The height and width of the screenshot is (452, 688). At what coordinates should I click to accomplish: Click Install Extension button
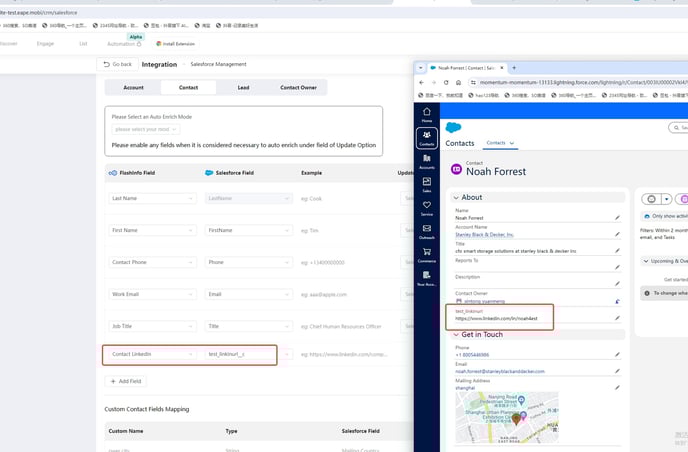pyautogui.click(x=175, y=44)
